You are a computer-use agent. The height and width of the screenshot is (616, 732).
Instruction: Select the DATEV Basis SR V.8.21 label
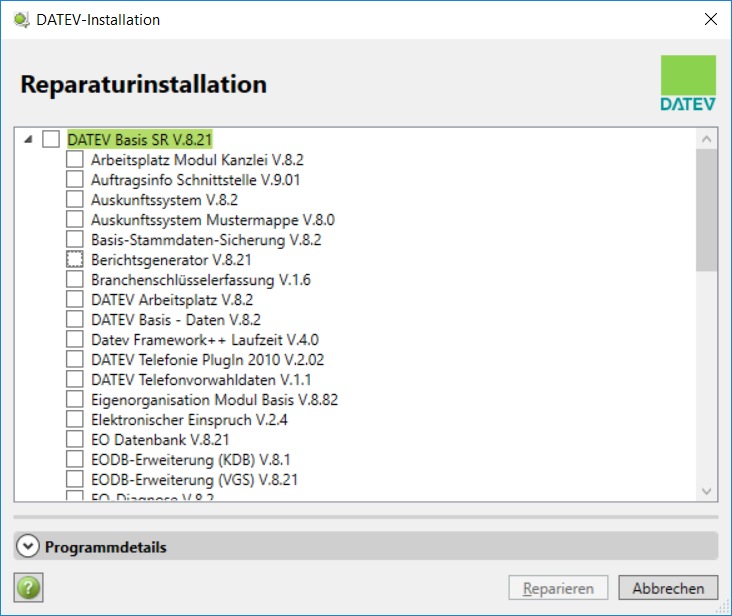point(140,140)
